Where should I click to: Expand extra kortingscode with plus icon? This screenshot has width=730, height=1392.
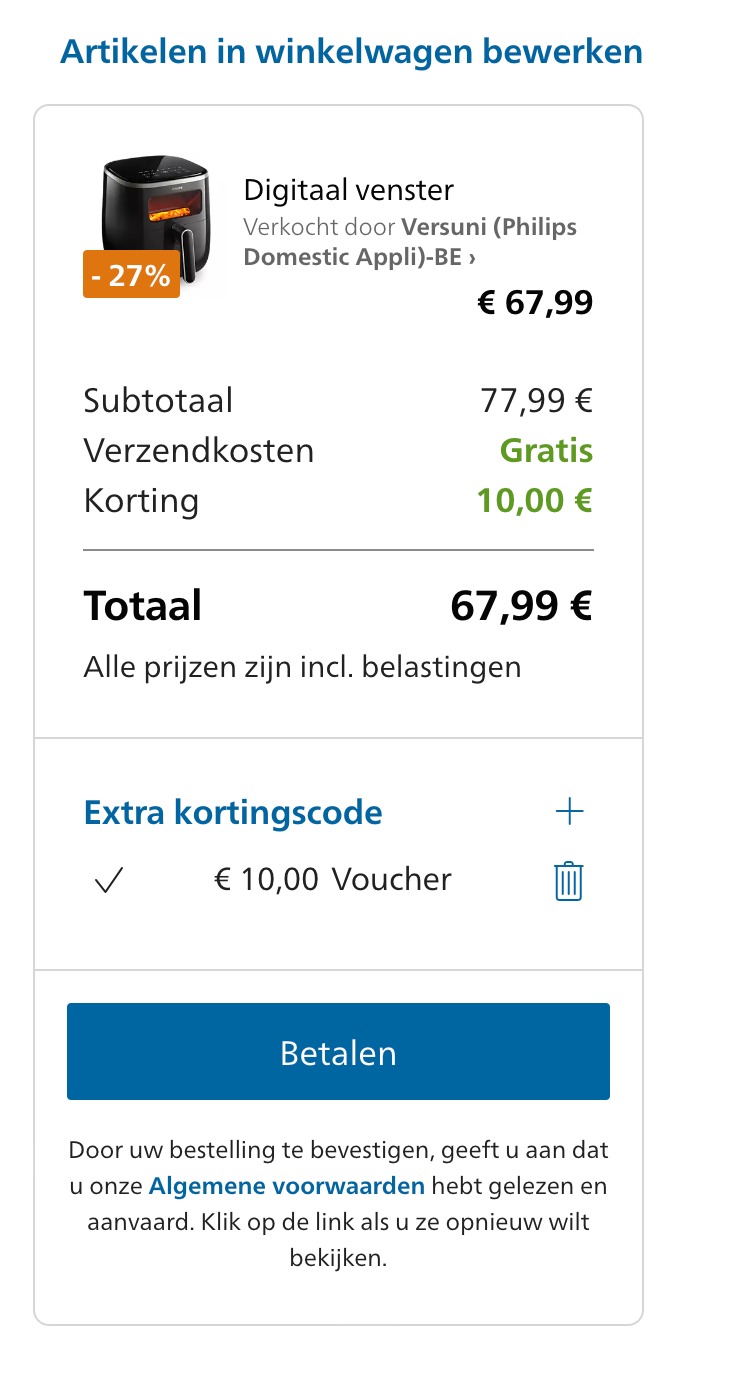569,812
